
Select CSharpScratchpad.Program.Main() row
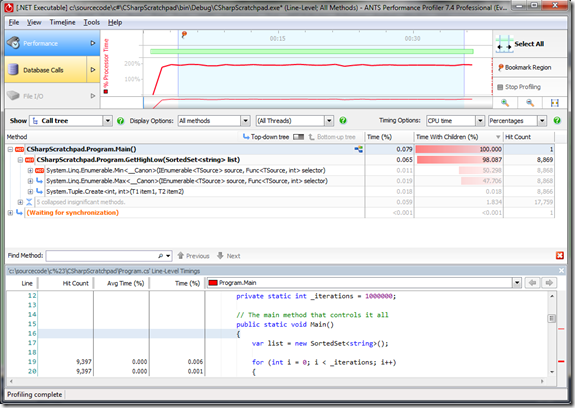pos(281,149)
